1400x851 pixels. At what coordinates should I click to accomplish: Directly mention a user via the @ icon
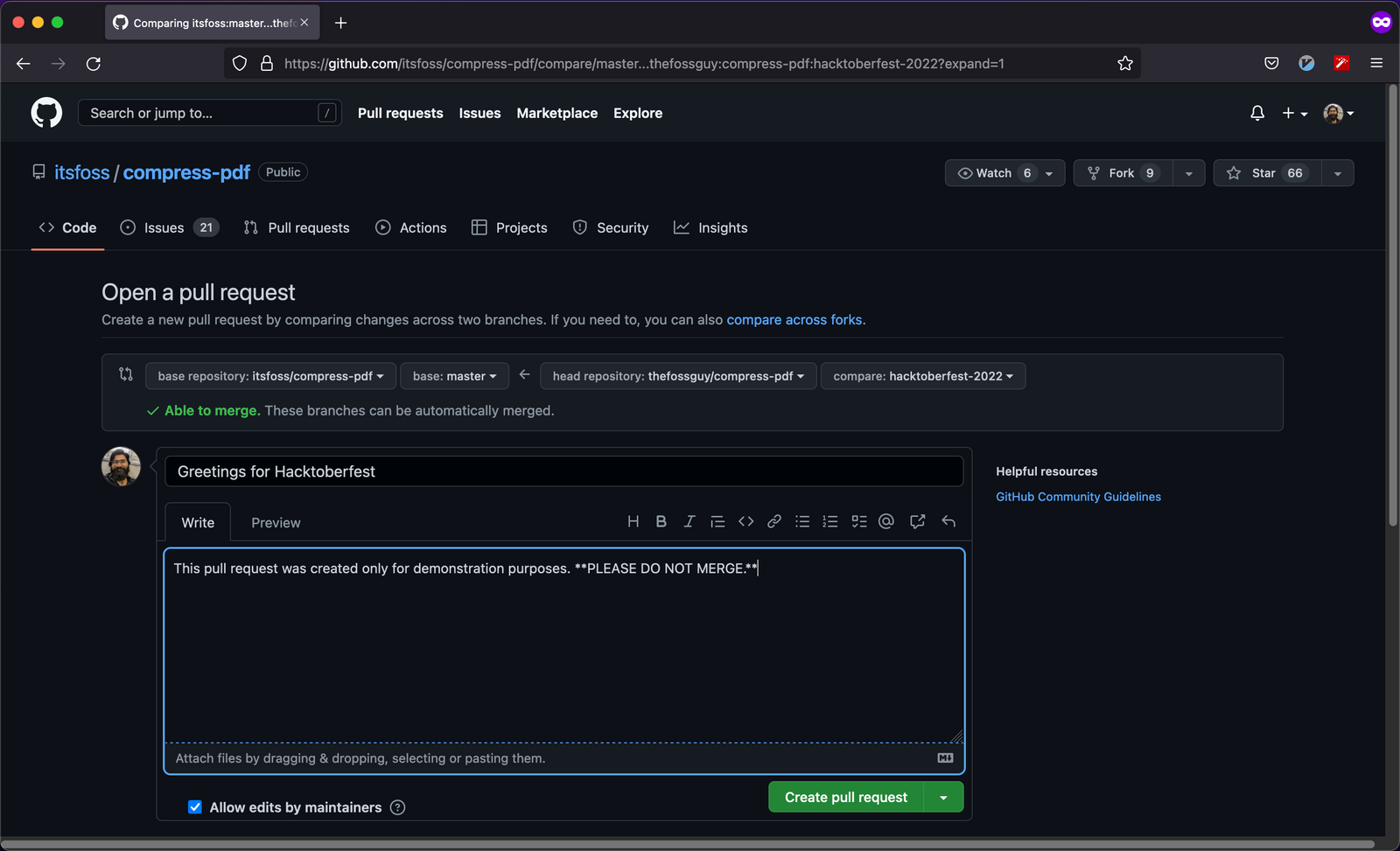pyautogui.click(x=886, y=521)
